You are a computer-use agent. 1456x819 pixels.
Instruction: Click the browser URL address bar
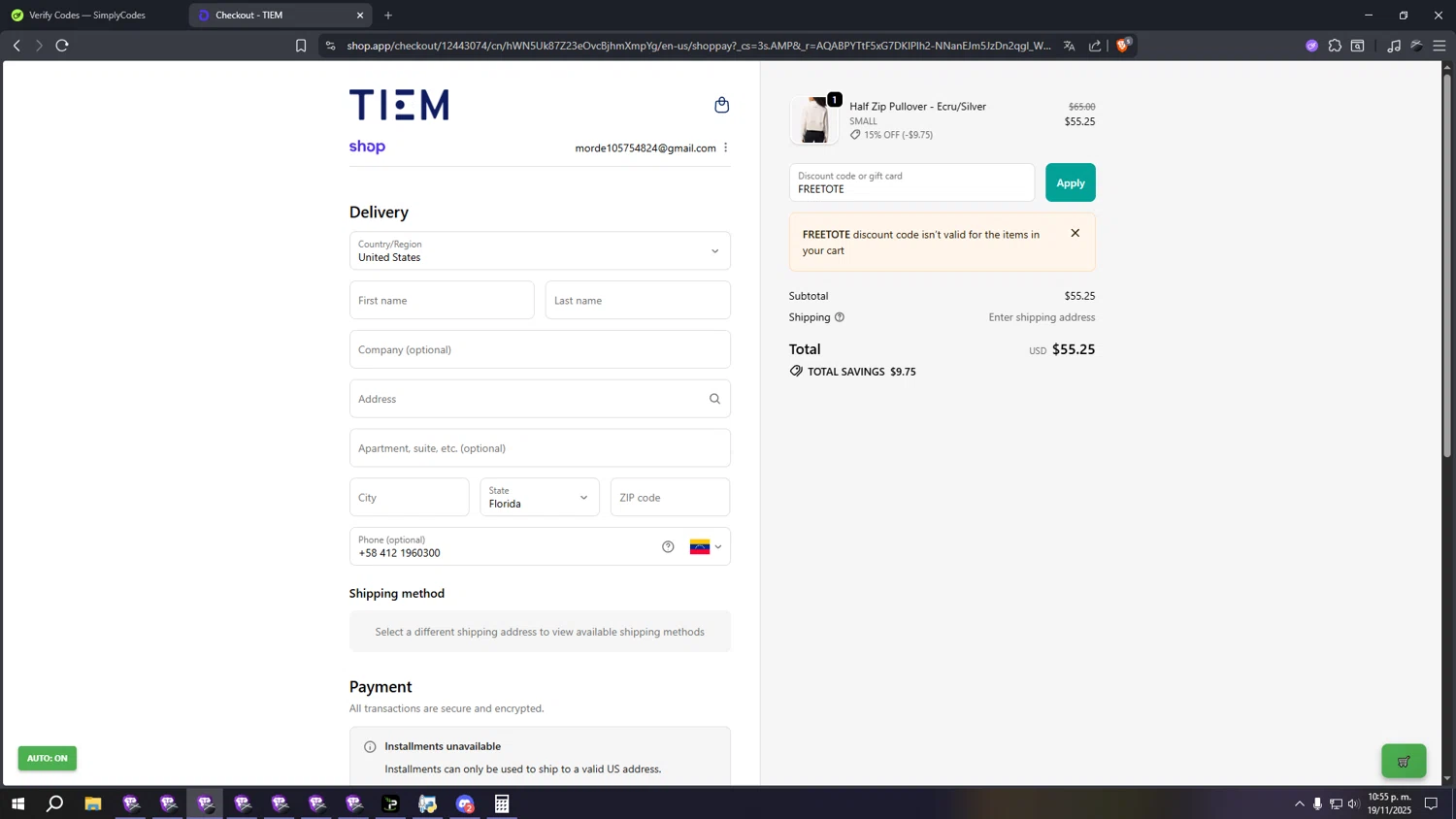tap(699, 46)
